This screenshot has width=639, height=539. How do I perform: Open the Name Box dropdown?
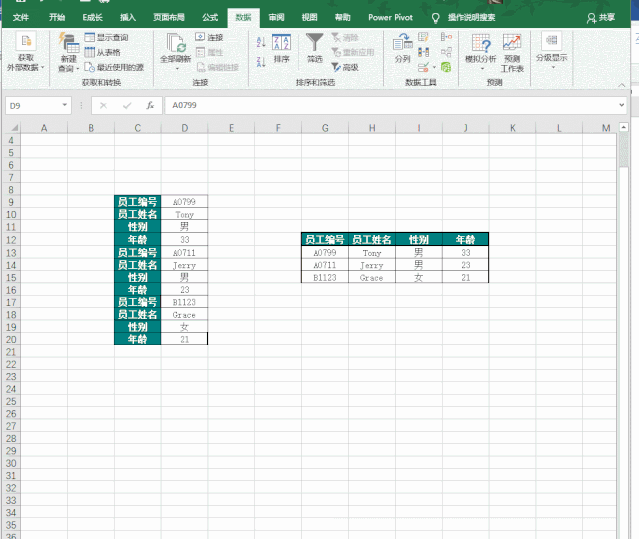click(64, 105)
